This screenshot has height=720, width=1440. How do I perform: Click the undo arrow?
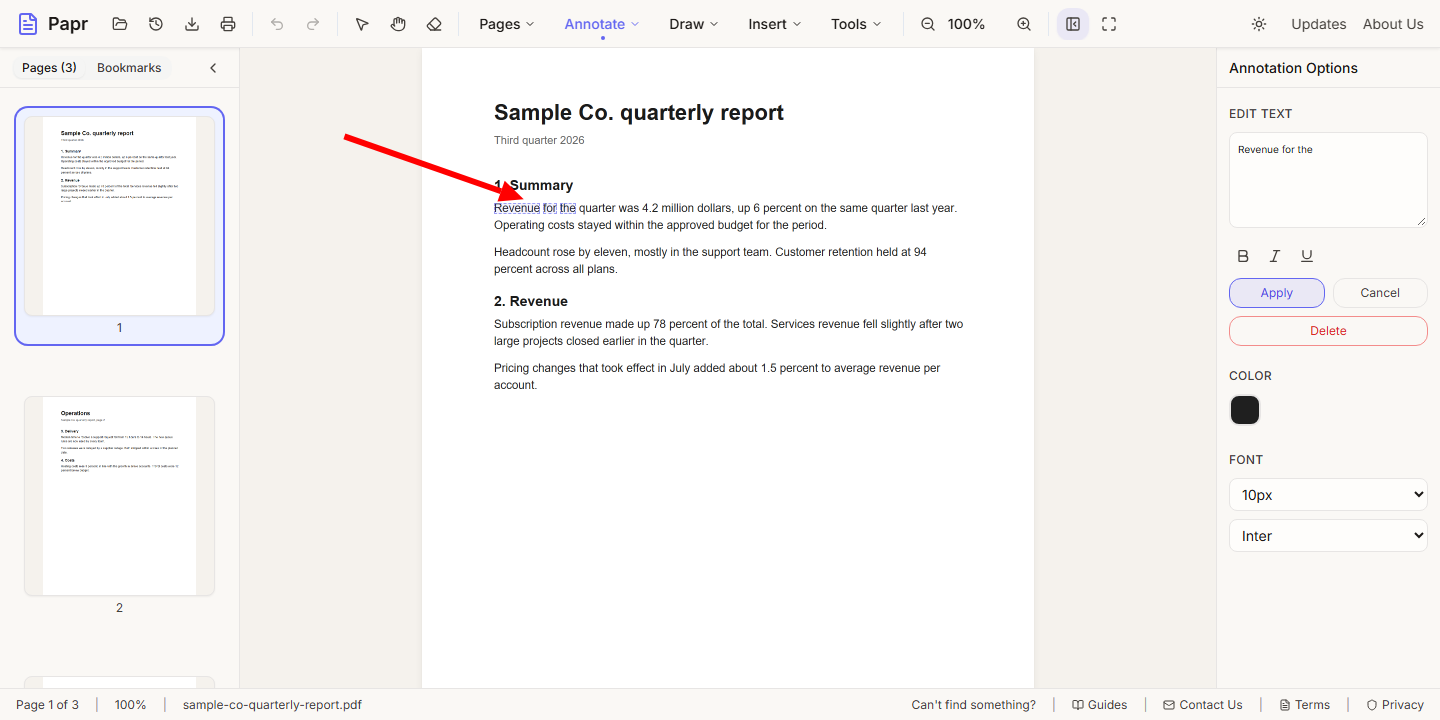tap(277, 24)
